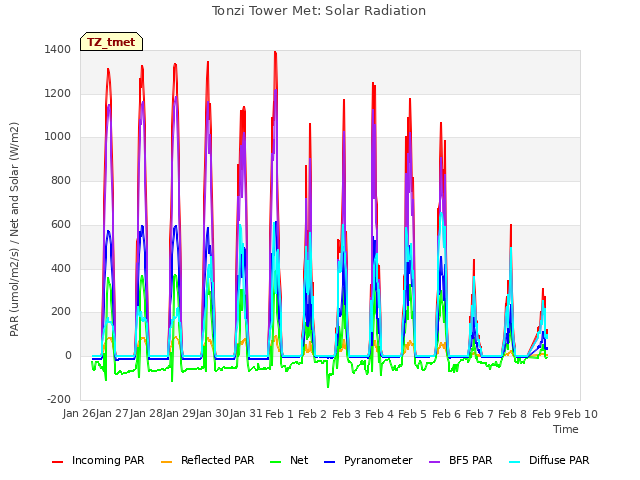Click the x-axis date label 'Feb 6'
Image resolution: width=640 pixels, height=480 pixels.
tap(446, 414)
